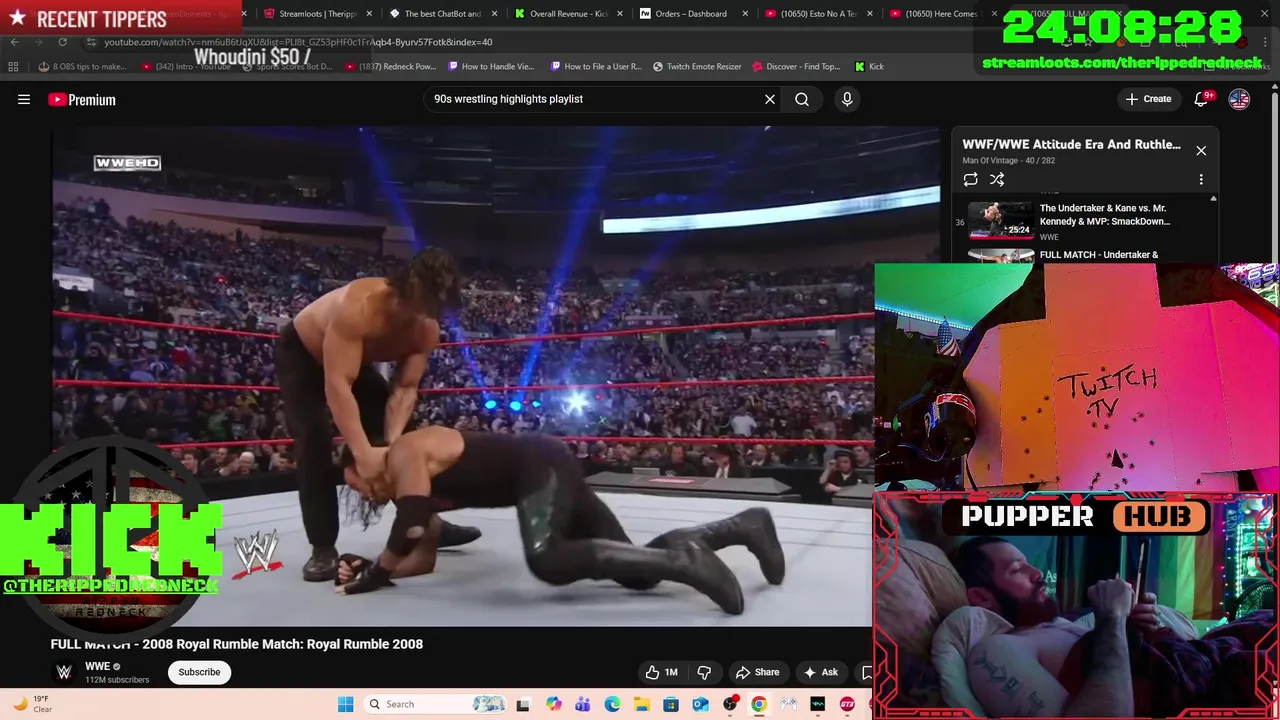Close the playlist panel

(x=1201, y=151)
